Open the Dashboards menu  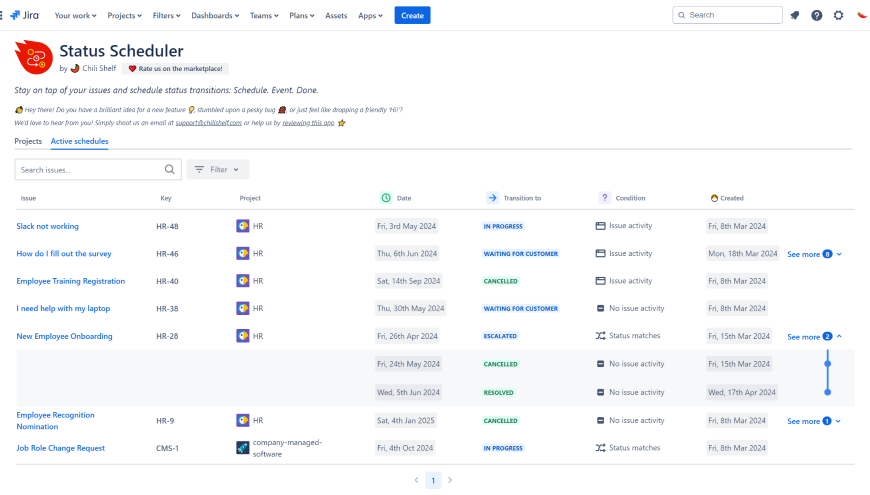tap(215, 15)
